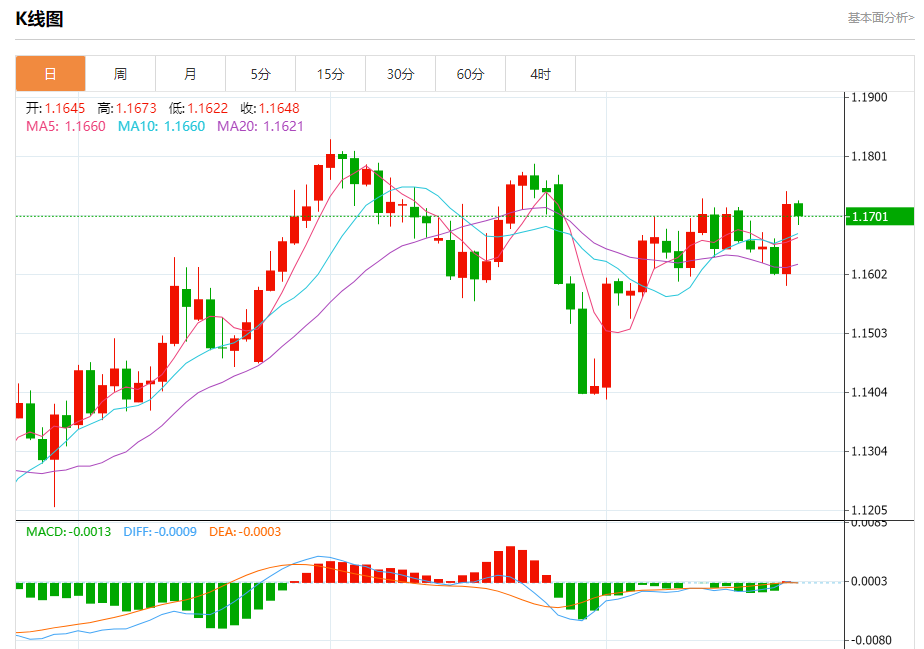Image resolution: width=924 pixels, height=649 pixels.
Task: Click the 收 closing price value 1.1648
Action: (279, 108)
